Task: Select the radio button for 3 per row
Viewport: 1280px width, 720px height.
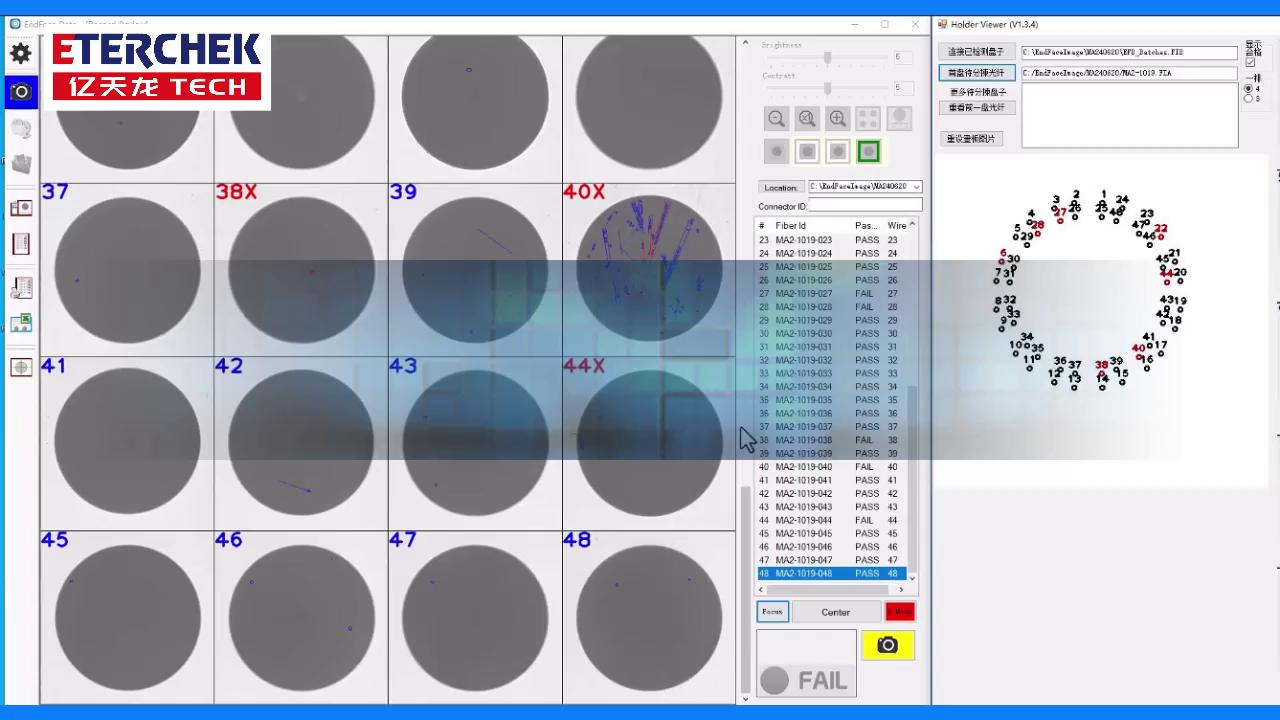Action: pyautogui.click(x=1248, y=98)
